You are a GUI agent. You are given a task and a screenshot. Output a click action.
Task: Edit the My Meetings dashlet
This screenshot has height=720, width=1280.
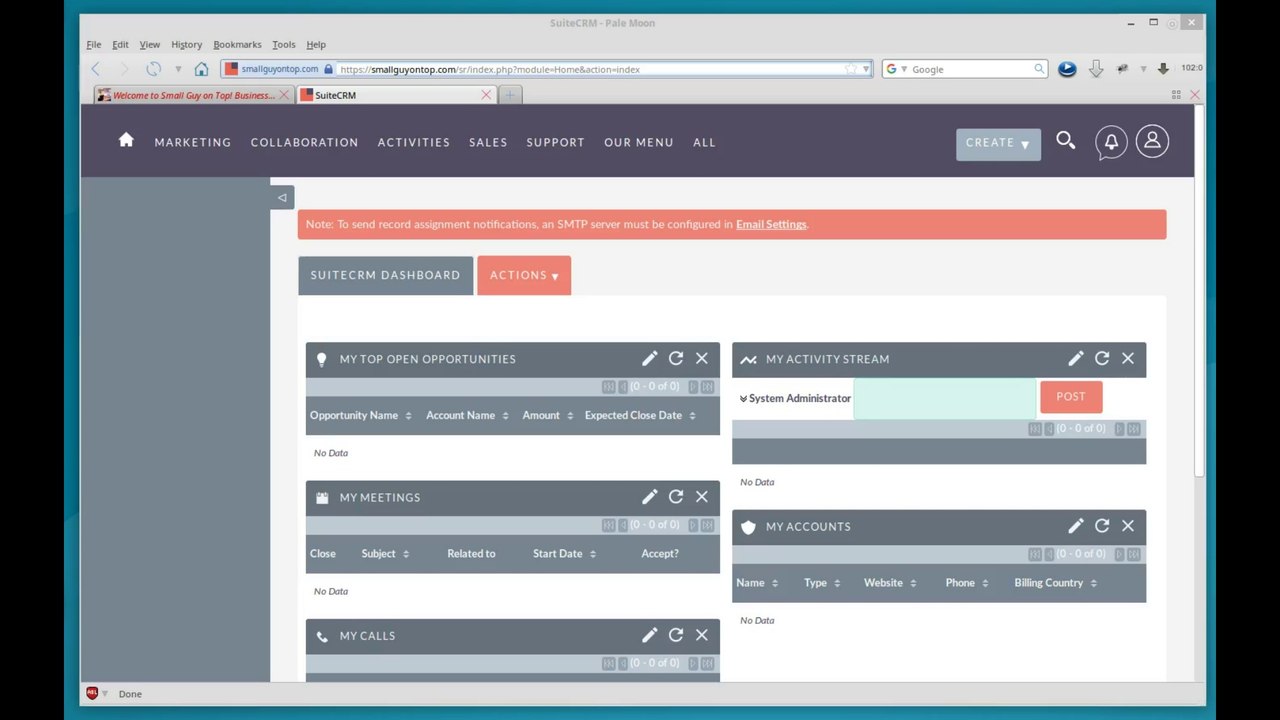coord(650,496)
